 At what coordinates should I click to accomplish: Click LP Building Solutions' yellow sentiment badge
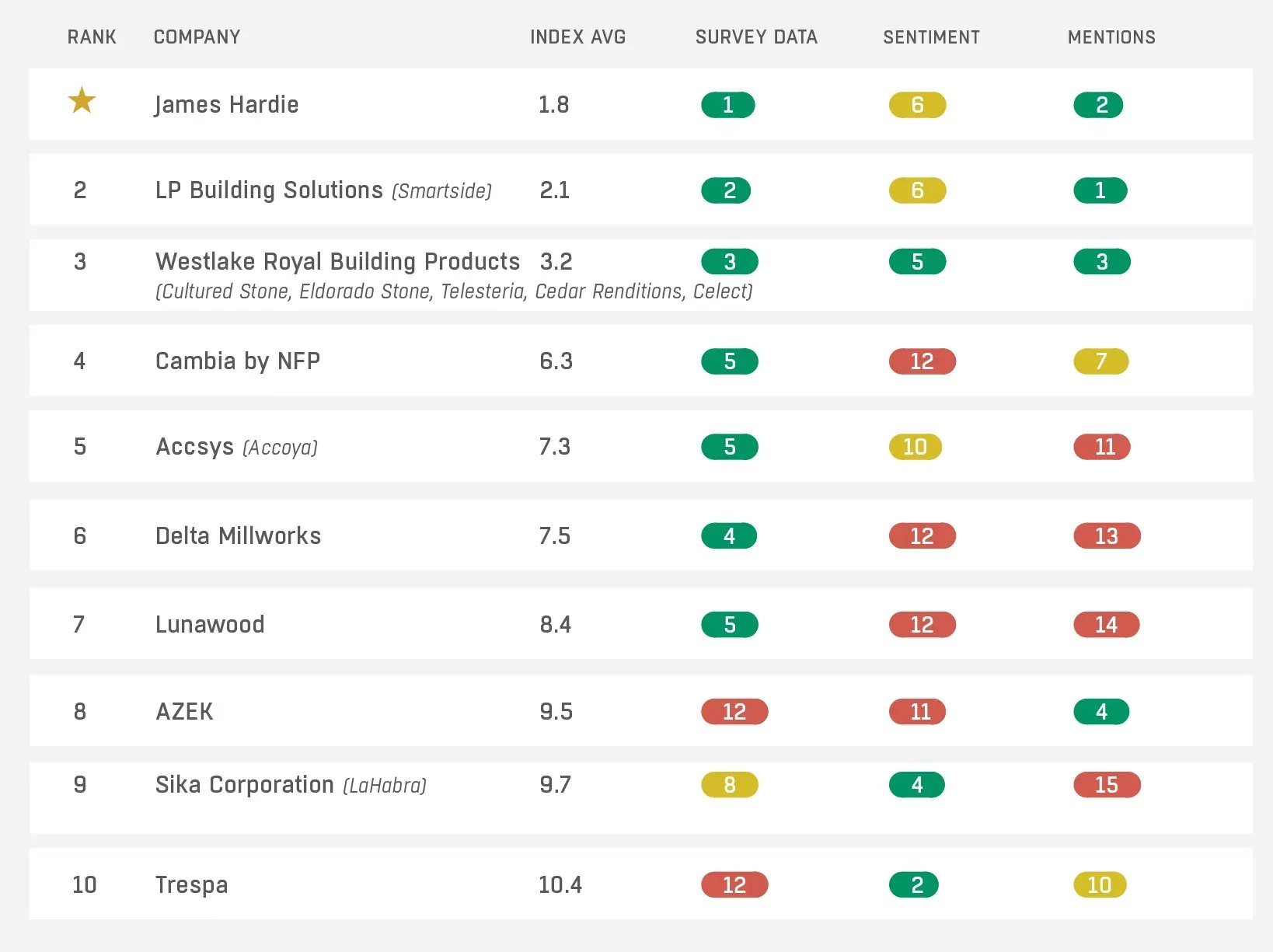coord(917,190)
